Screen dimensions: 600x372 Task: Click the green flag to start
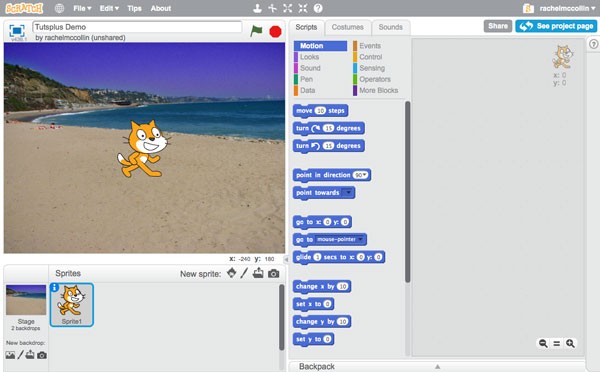(256, 31)
